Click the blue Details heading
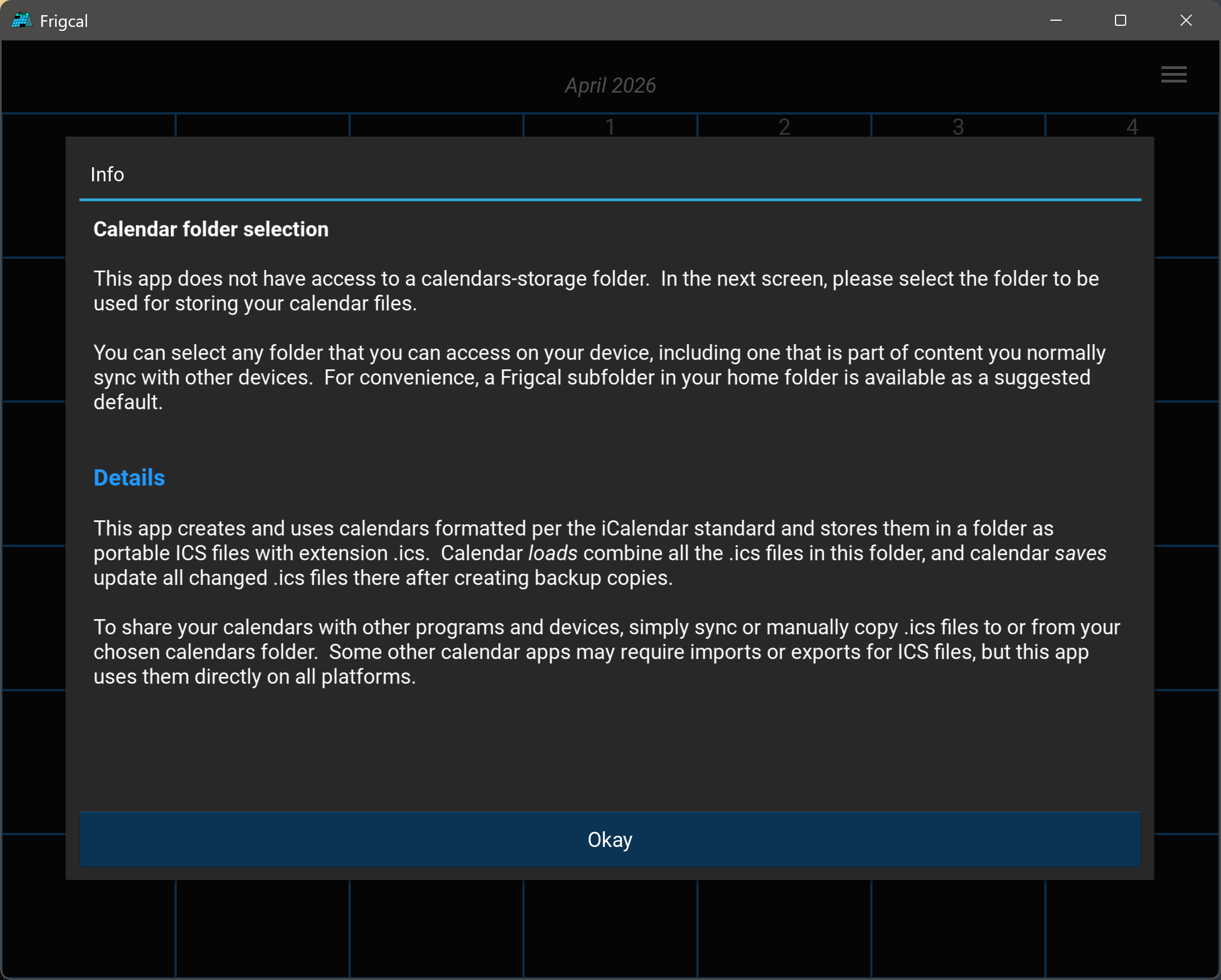This screenshot has width=1221, height=980. click(x=129, y=478)
